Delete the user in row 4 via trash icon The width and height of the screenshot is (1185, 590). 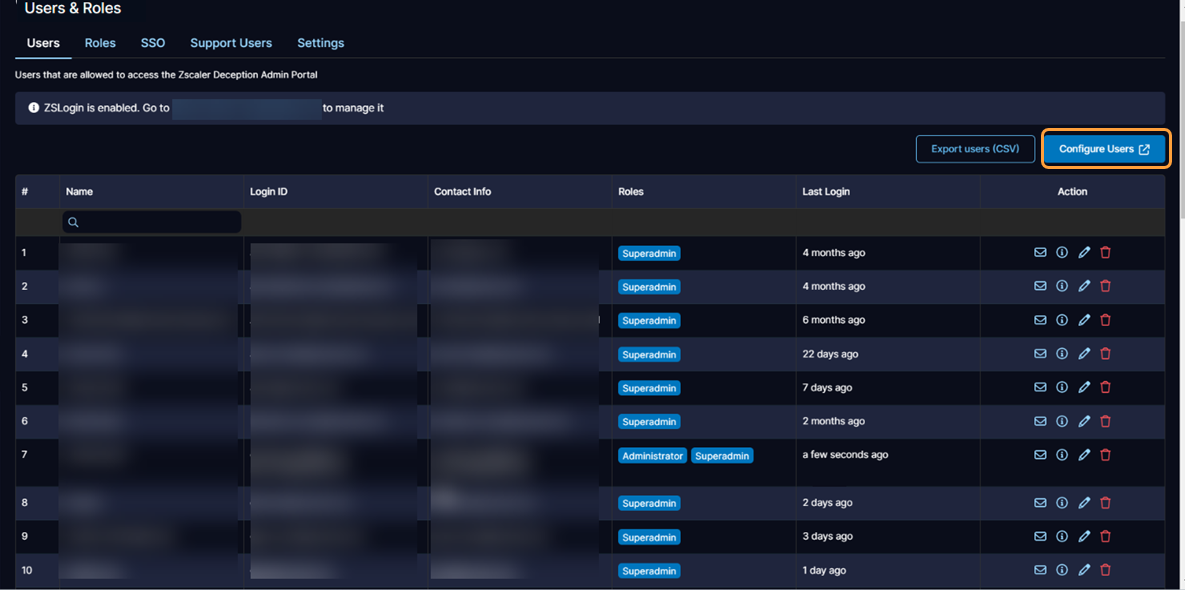point(1105,353)
